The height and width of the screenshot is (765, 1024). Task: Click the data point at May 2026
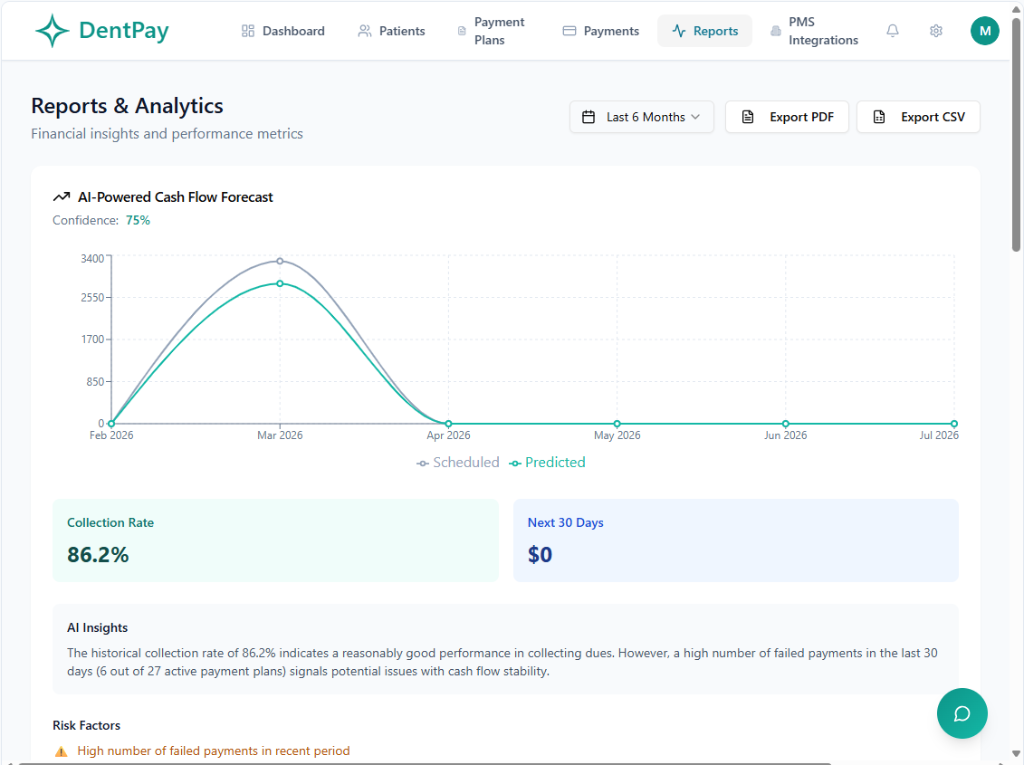(617, 423)
